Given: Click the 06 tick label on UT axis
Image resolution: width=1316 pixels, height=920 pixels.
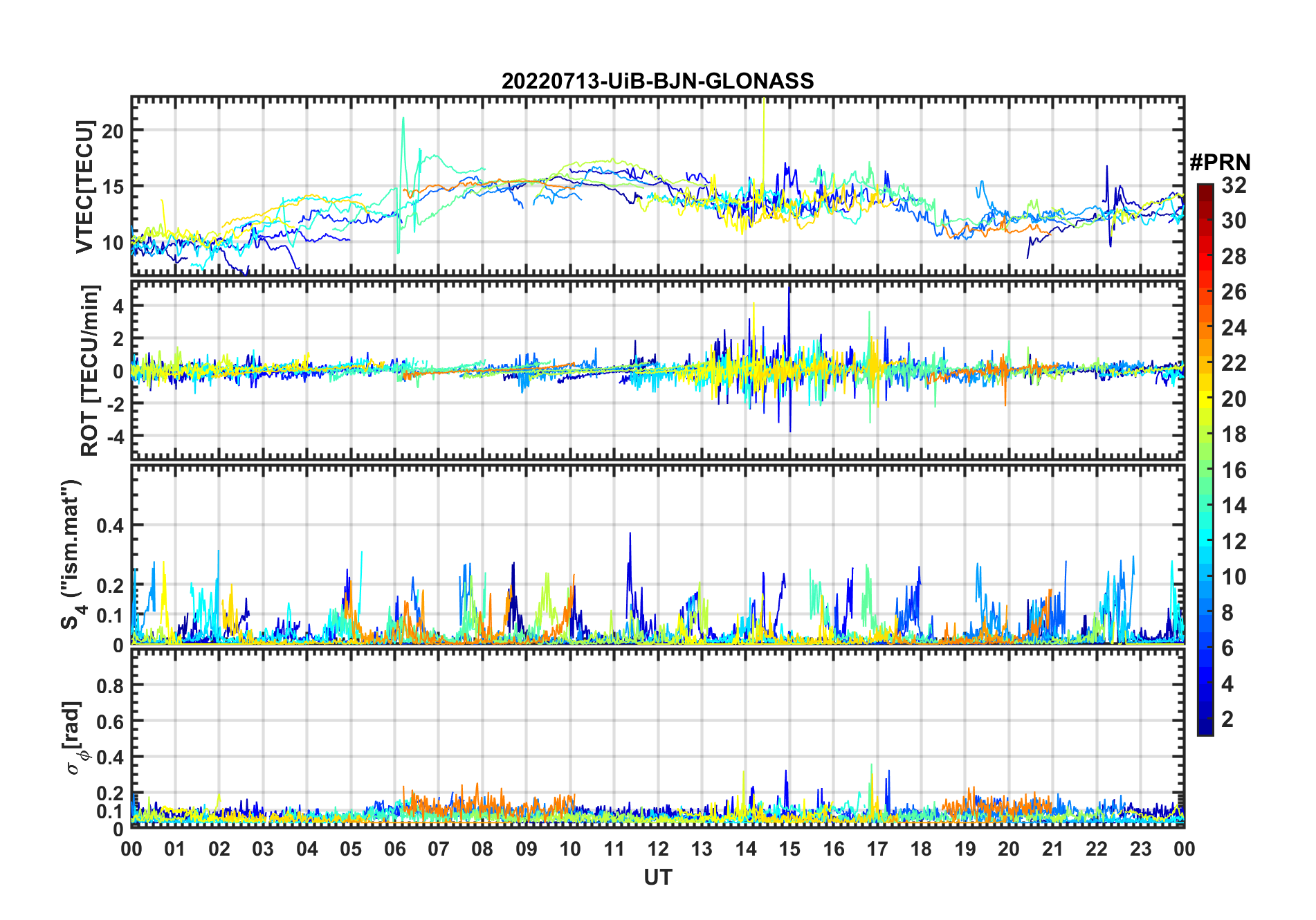Looking at the screenshot, I should click(395, 849).
